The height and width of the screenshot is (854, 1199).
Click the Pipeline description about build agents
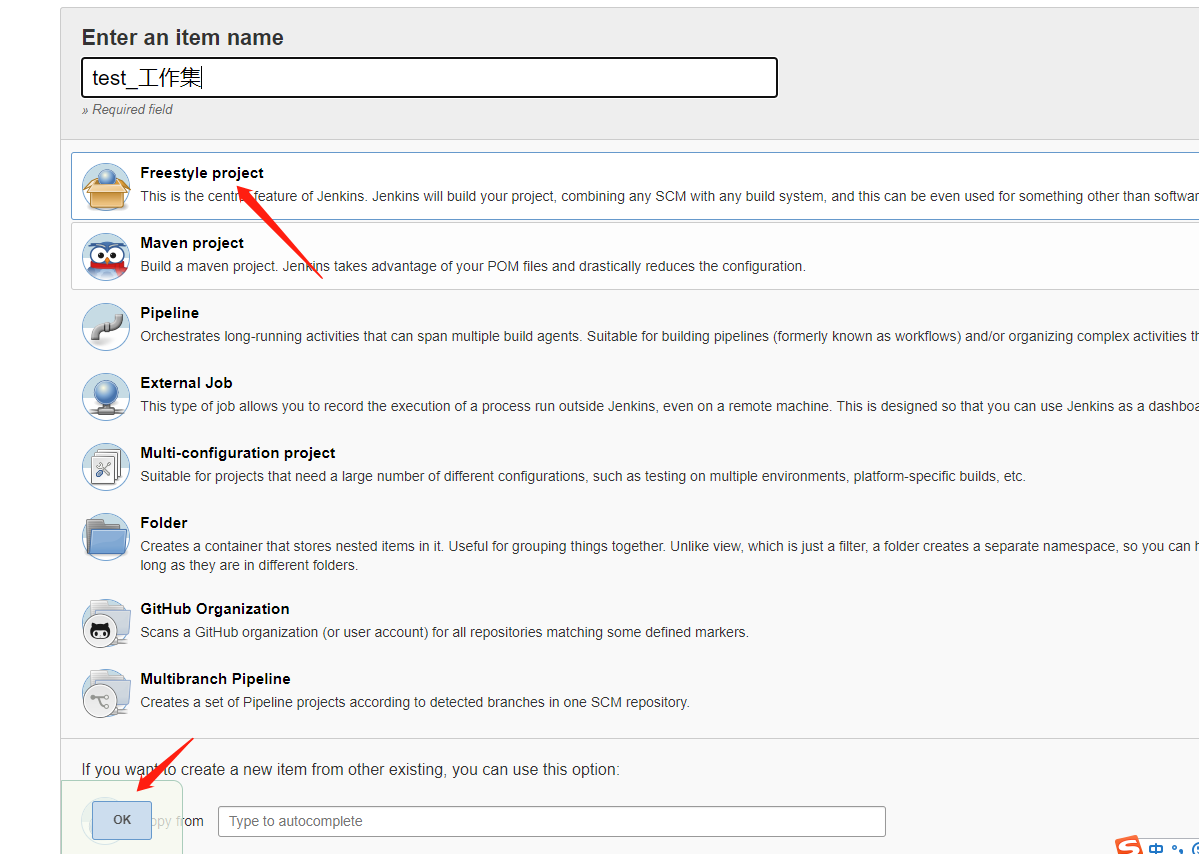pos(669,336)
